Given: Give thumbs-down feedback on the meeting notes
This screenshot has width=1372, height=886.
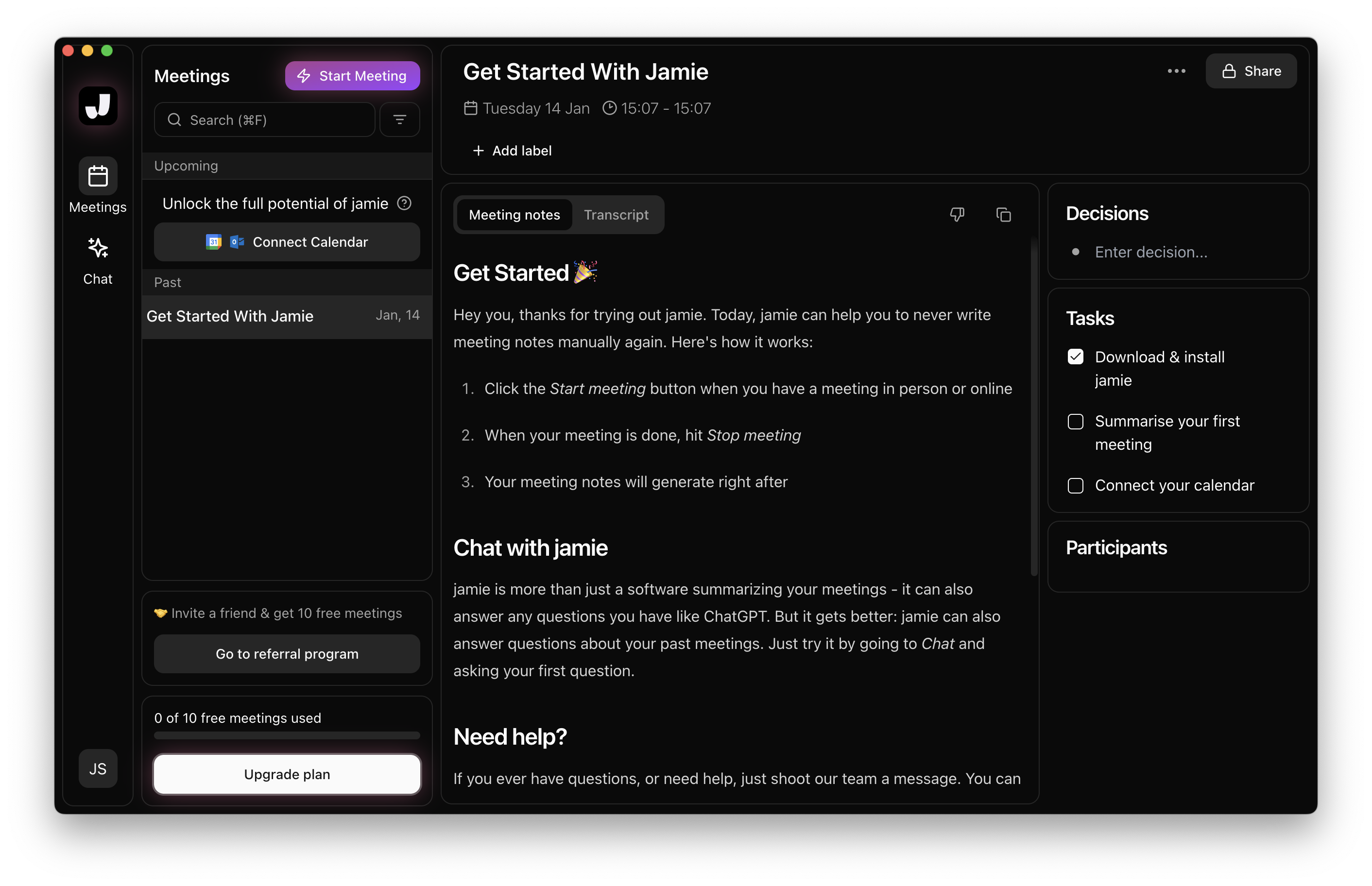Looking at the screenshot, I should pyautogui.click(x=957, y=214).
